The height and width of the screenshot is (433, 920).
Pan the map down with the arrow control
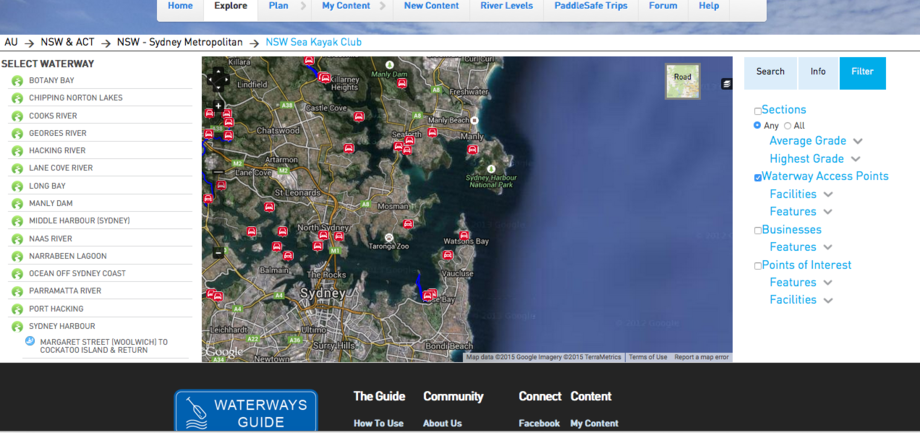pos(218,87)
